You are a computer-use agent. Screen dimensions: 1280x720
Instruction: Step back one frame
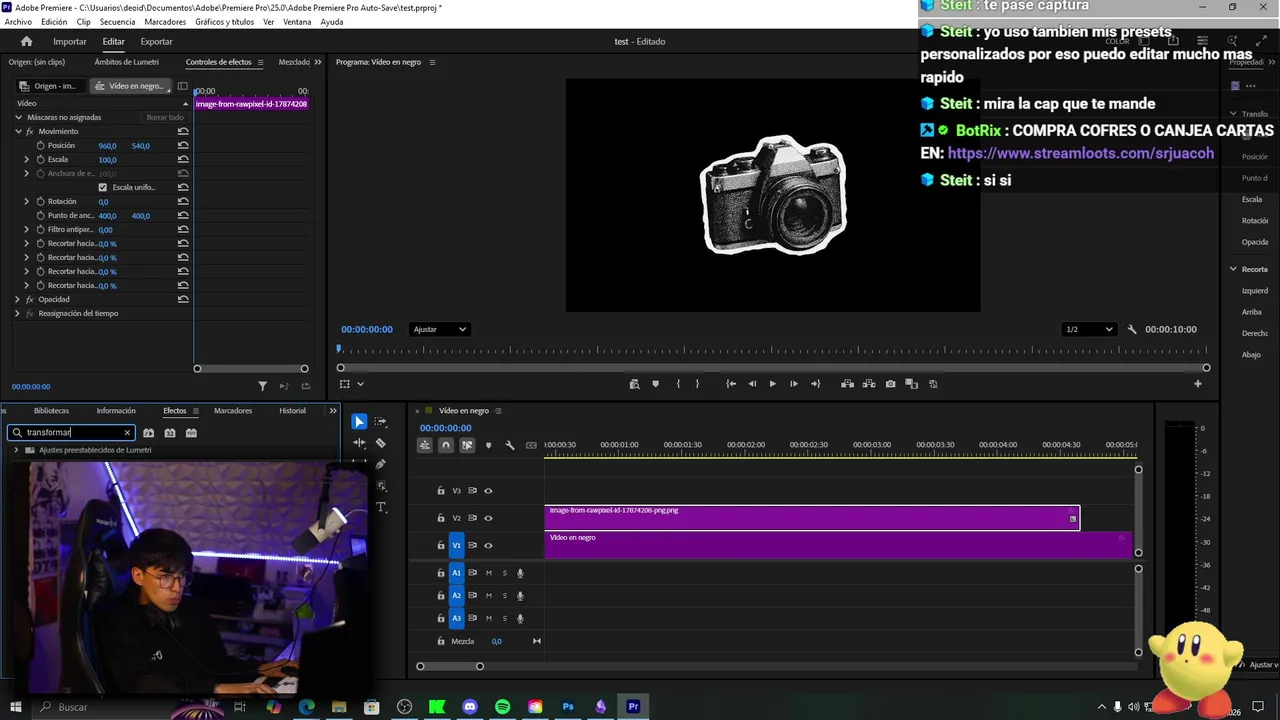[752, 384]
